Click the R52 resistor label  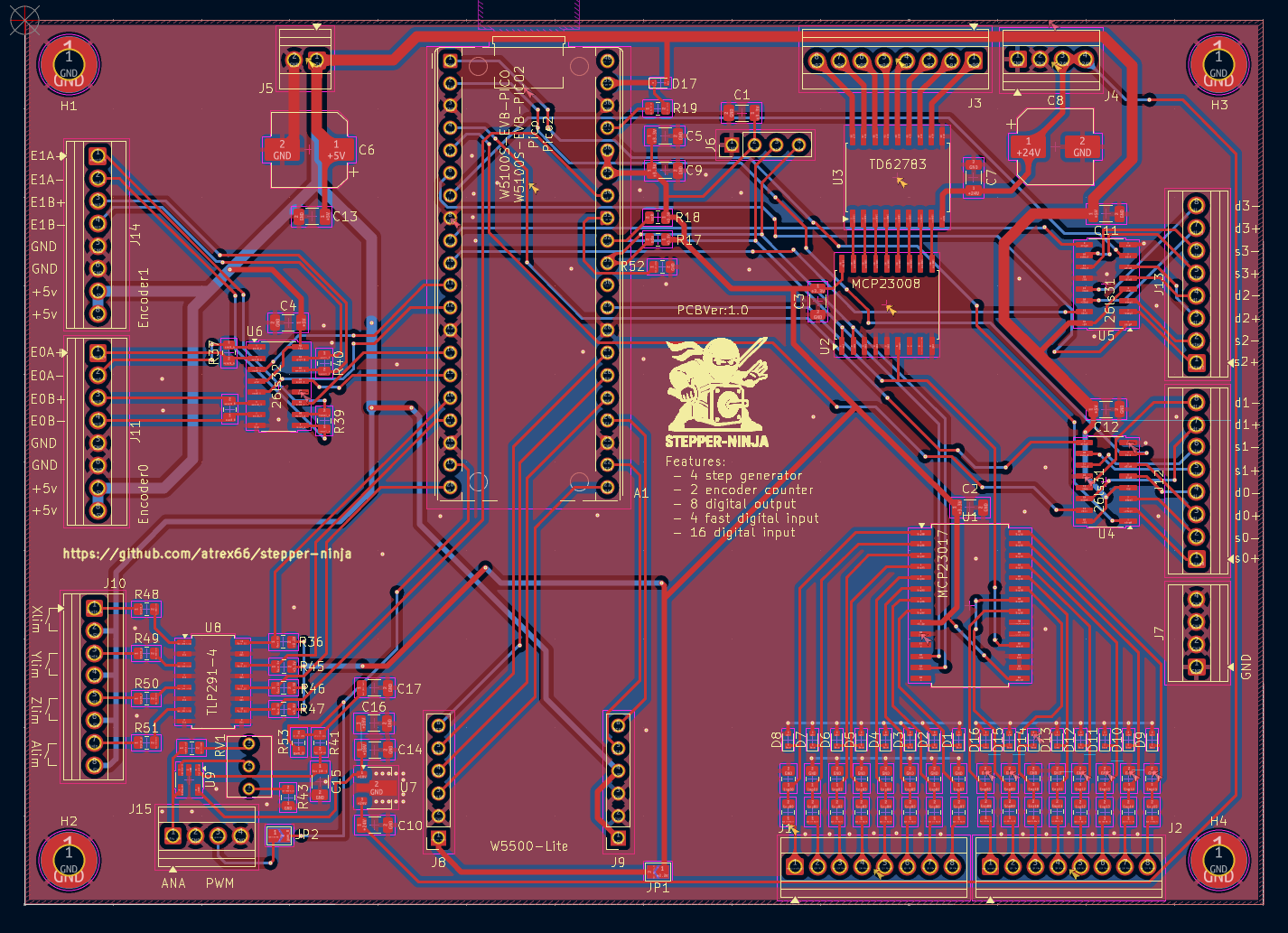[632, 266]
